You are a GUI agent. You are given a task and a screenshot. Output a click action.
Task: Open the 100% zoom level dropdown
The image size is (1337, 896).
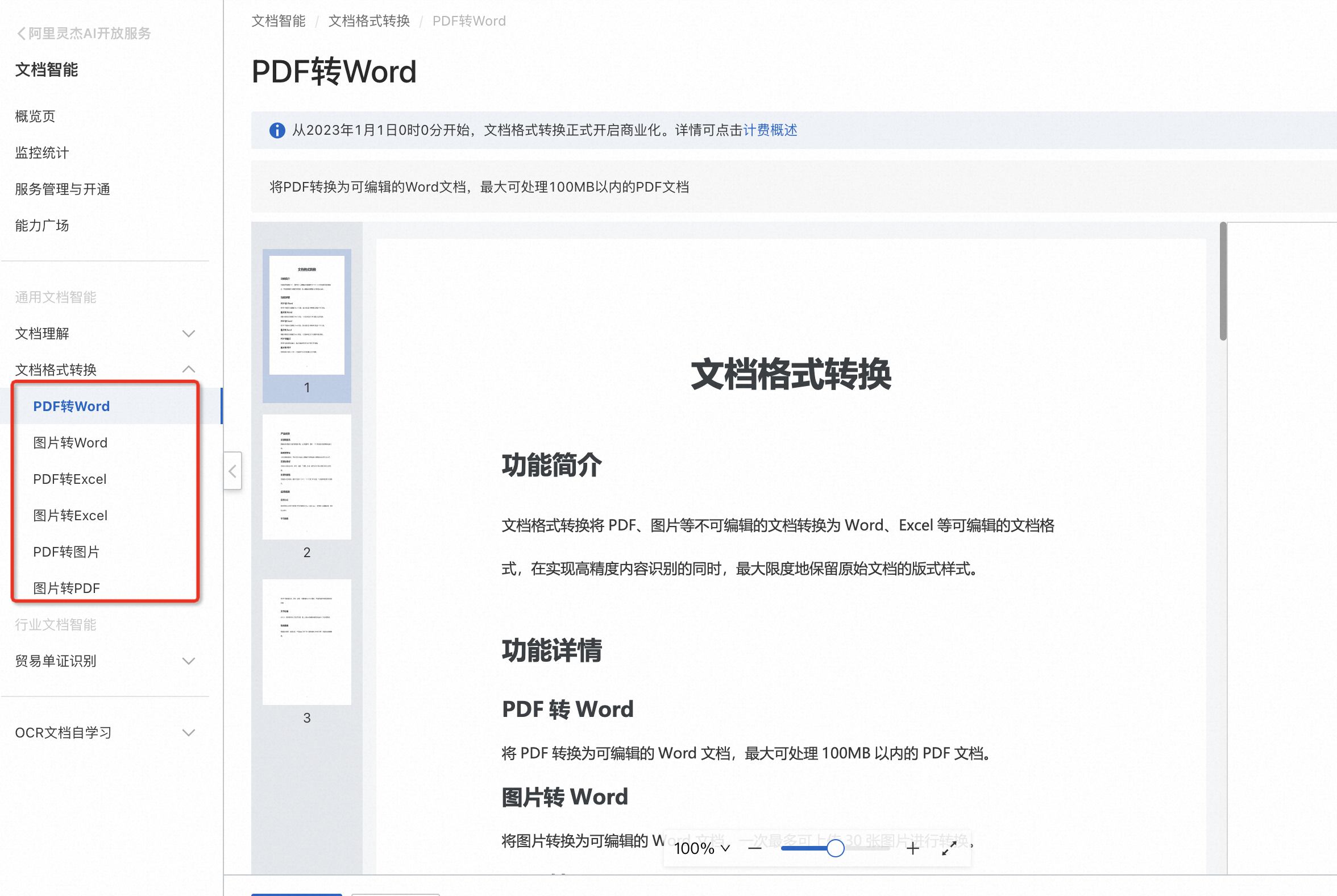[x=701, y=849]
